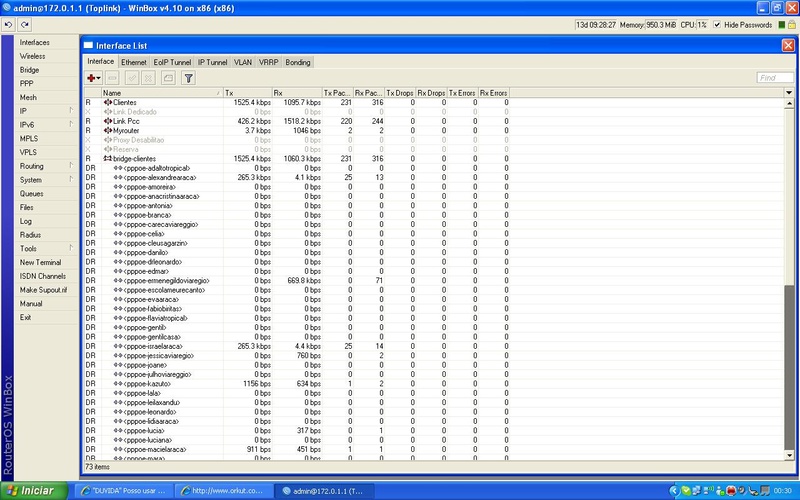Expand the Tools submenu in sidebar
Image resolution: width=800 pixels, height=500 pixels.
[x=71, y=248]
